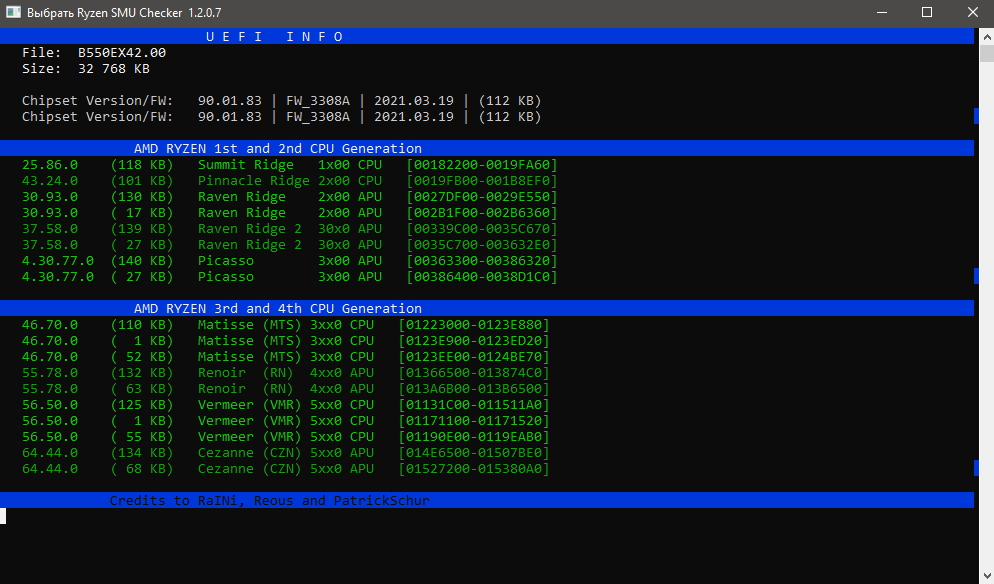Click address [002B1F00-002B6360]
Image resolution: width=994 pixels, height=584 pixels.
[x=482, y=212]
